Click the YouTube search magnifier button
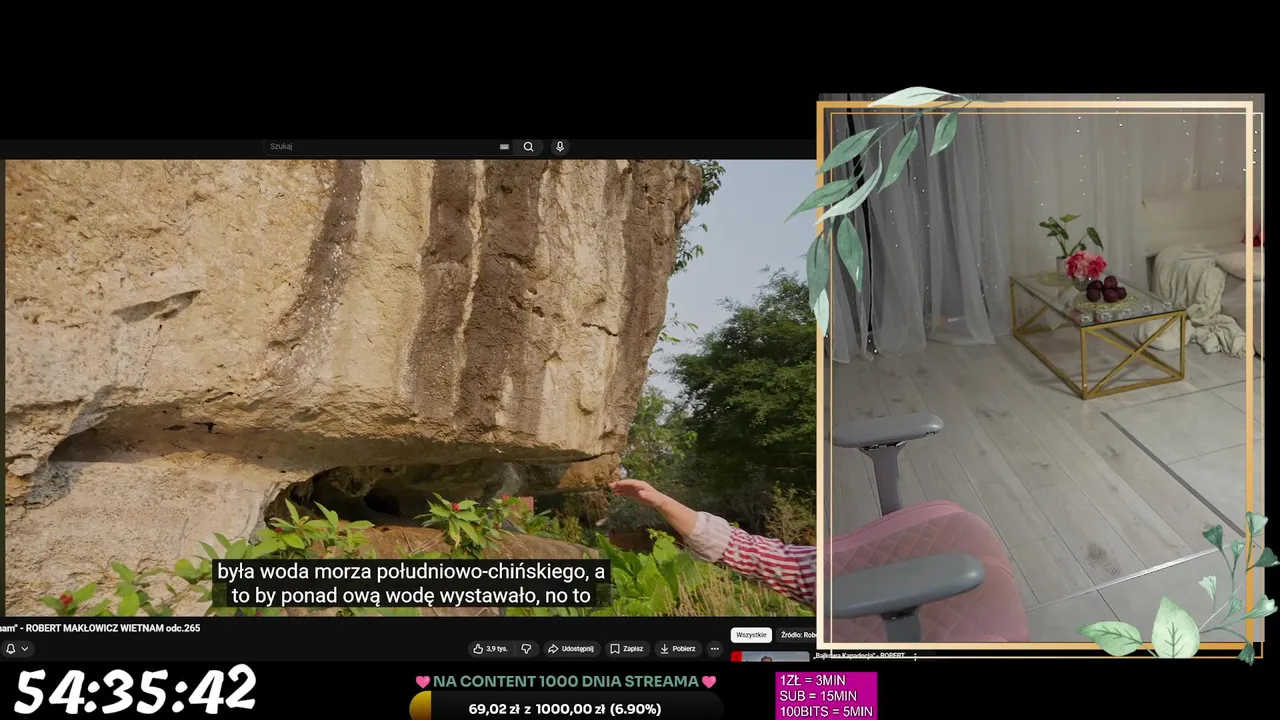This screenshot has height=720, width=1280. click(528, 146)
